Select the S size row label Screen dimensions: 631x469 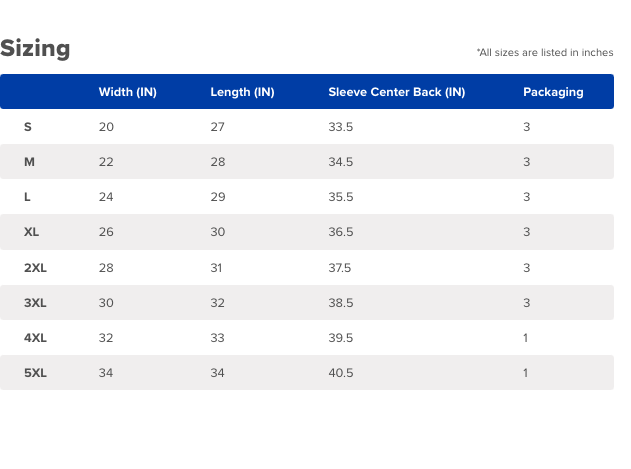pyautogui.click(x=28, y=127)
